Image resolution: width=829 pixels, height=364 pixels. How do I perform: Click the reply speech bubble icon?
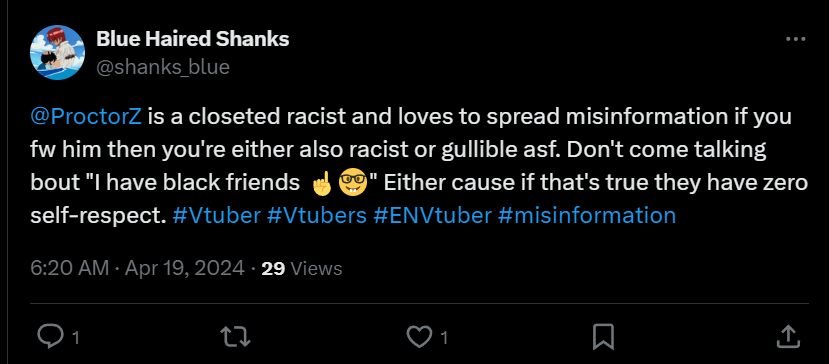coord(51,336)
